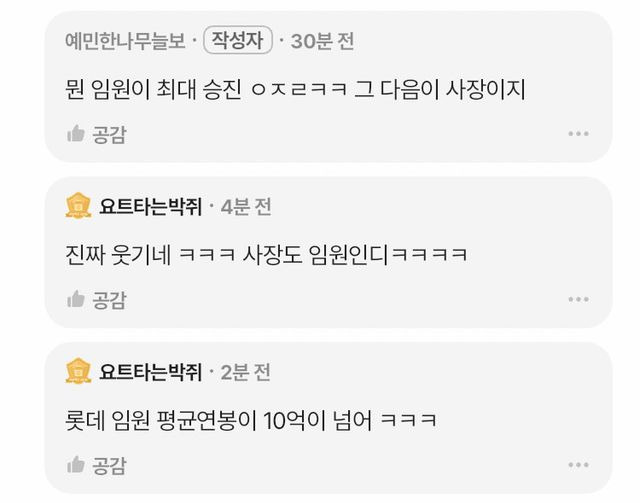Click 공감 label under 예민한나무늘보's comment
Image resolution: width=640 pixels, height=503 pixels.
pyautogui.click(x=109, y=134)
